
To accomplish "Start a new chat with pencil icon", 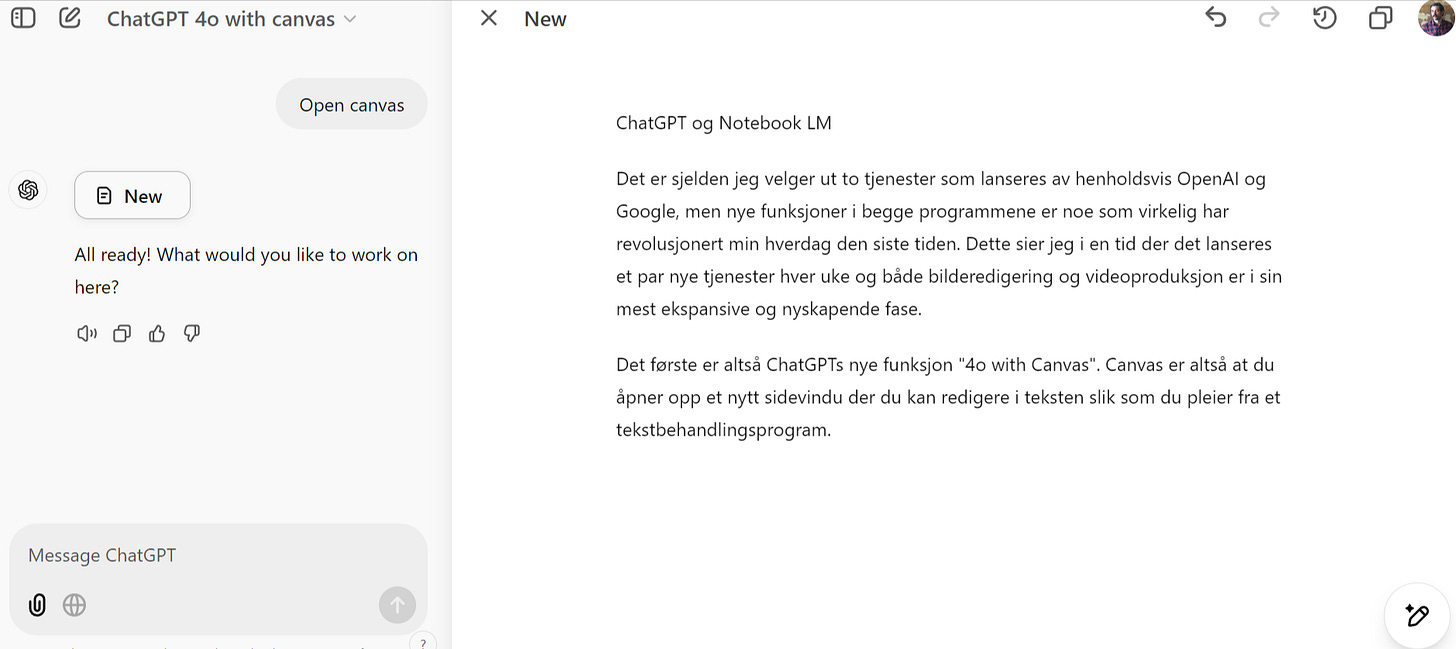I will point(69,18).
